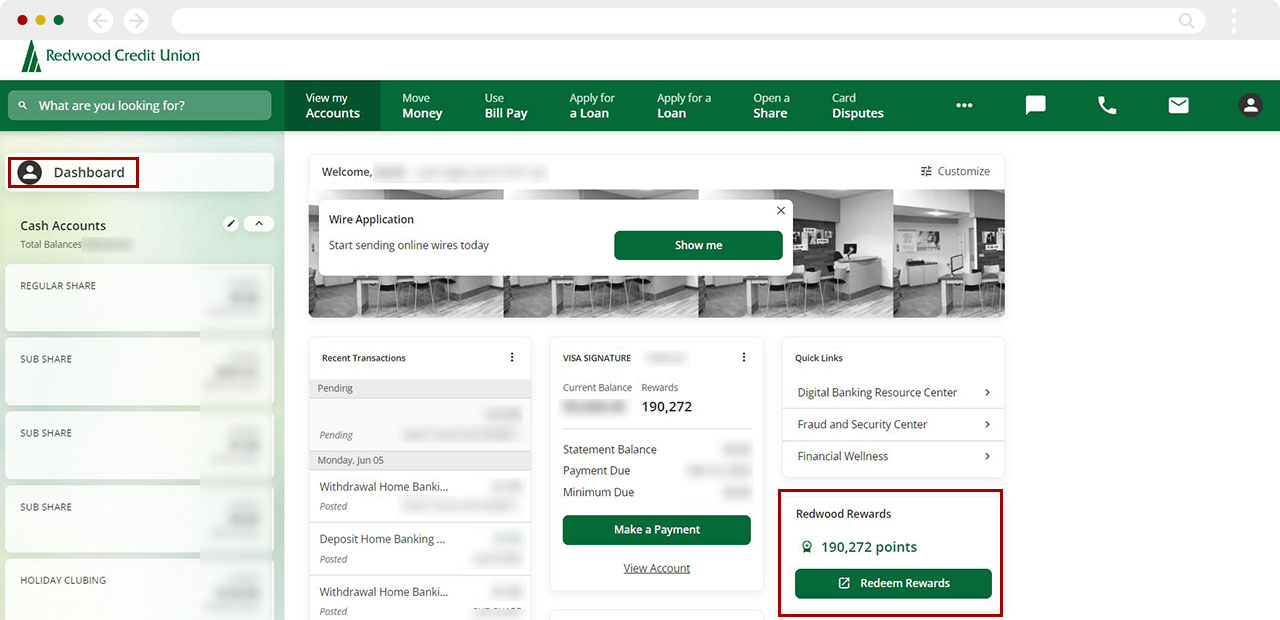Open the Move Money menu
The width and height of the screenshot is (1280, 620).
tap(422, 105)
